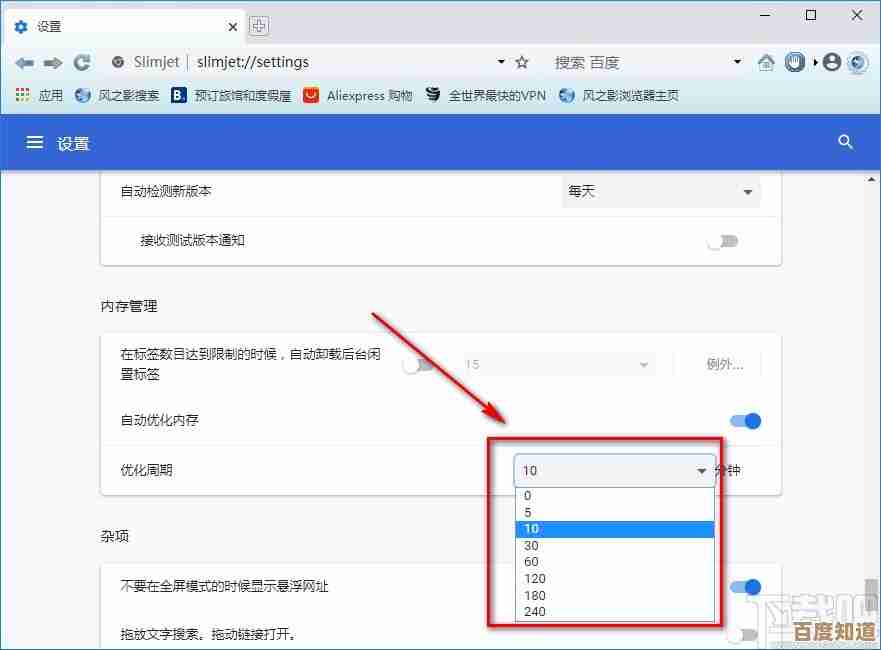Click the user profile avatar icon

[x=832, y=62]
